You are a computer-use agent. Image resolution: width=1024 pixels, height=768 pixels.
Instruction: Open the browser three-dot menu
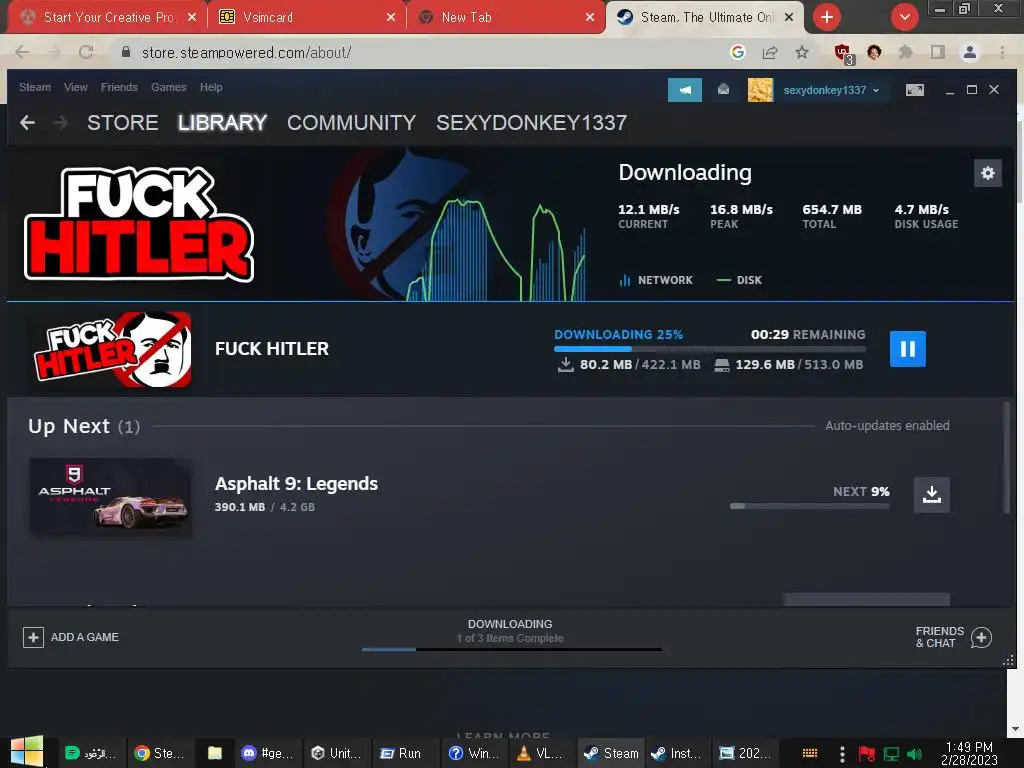click(1002, 52)
